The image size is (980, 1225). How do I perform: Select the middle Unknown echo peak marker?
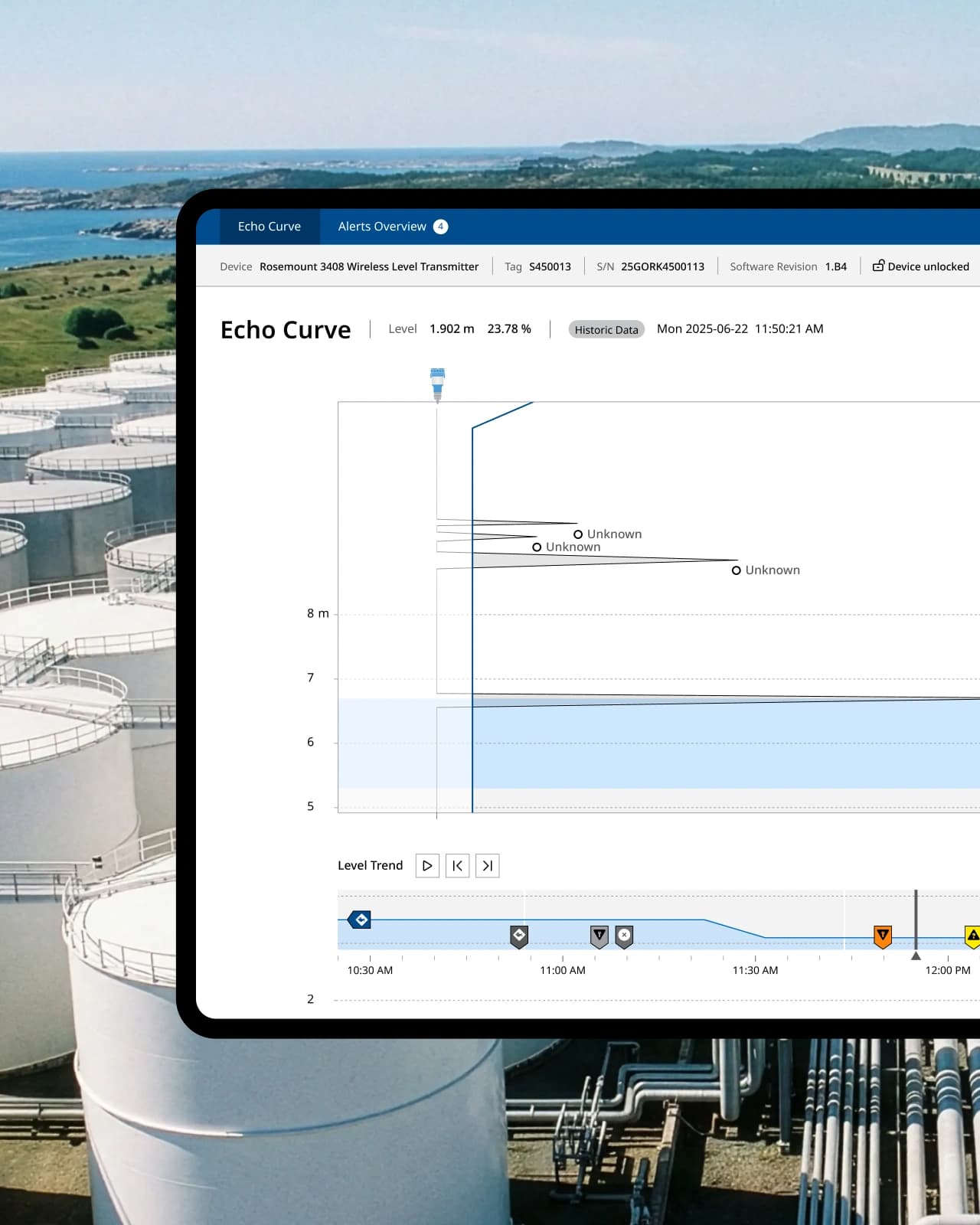(x=537, y=547)
